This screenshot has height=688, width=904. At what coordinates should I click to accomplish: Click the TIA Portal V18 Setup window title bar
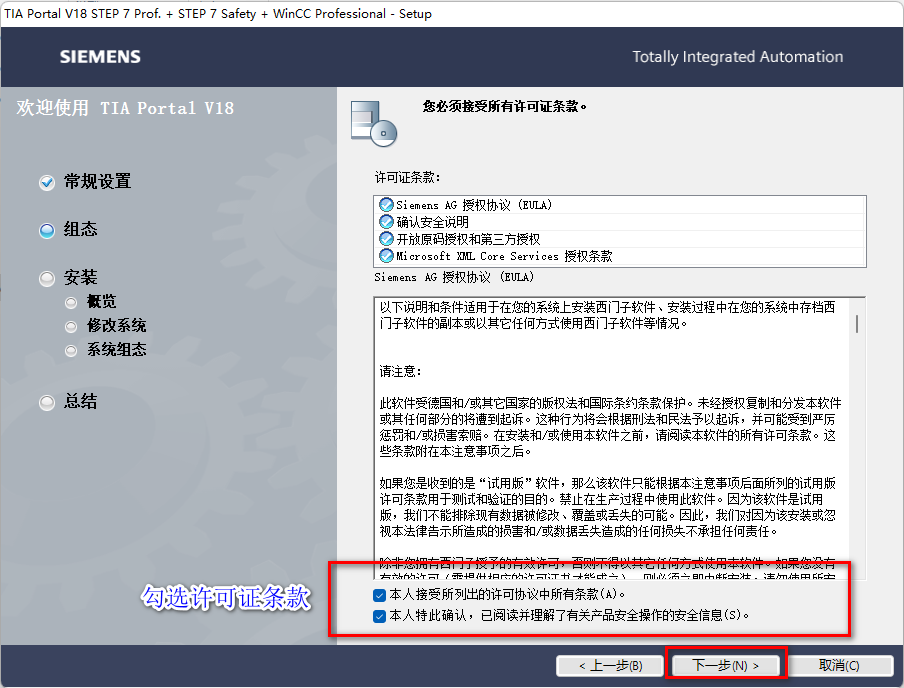(x=452, y=13)
